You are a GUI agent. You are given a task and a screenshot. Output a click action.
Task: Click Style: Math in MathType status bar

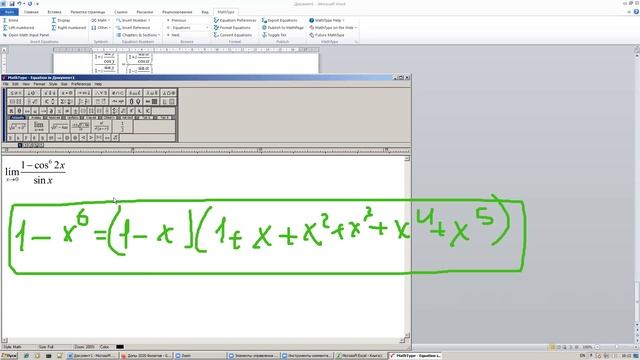pyautogui.click(x=12, y=347)
